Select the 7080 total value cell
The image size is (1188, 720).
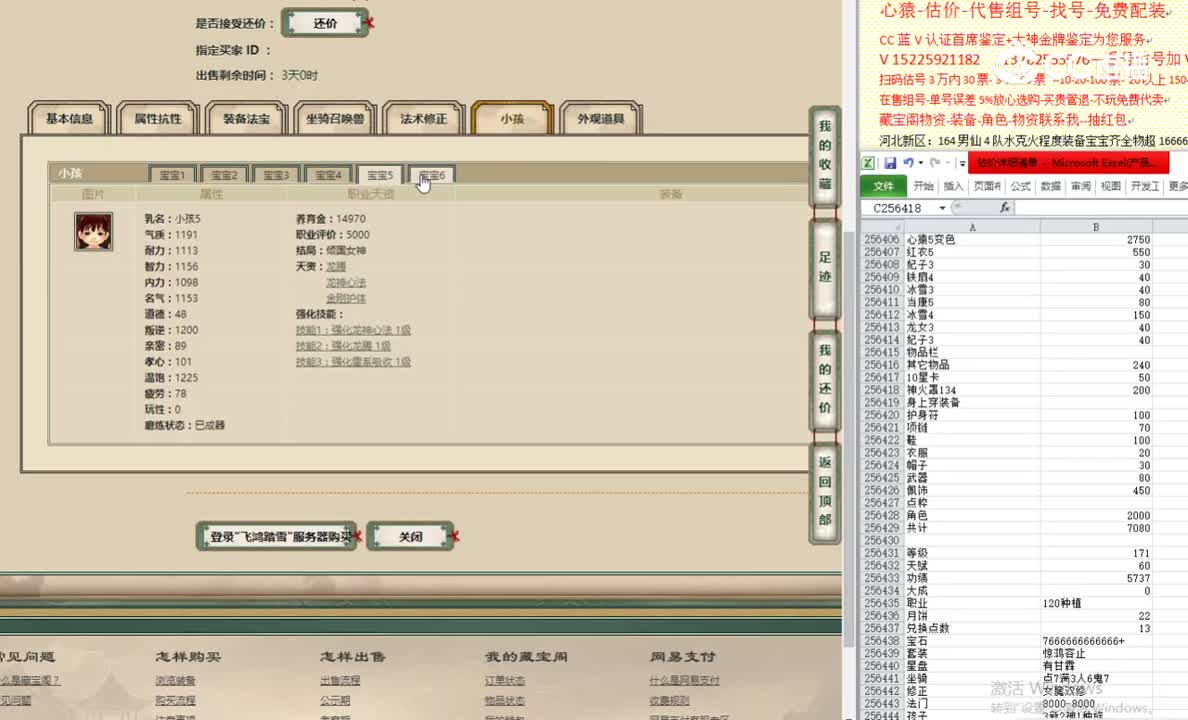(x=1096, y=527)
